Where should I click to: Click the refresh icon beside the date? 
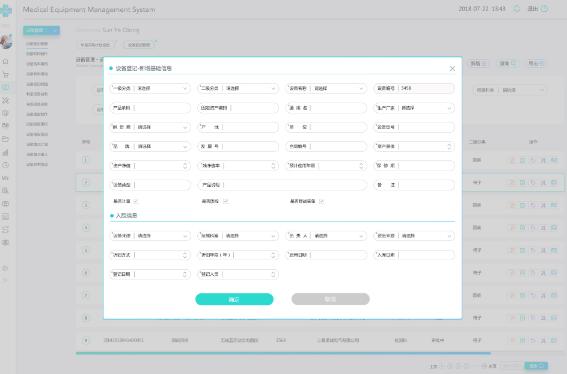tap(517, 9)
